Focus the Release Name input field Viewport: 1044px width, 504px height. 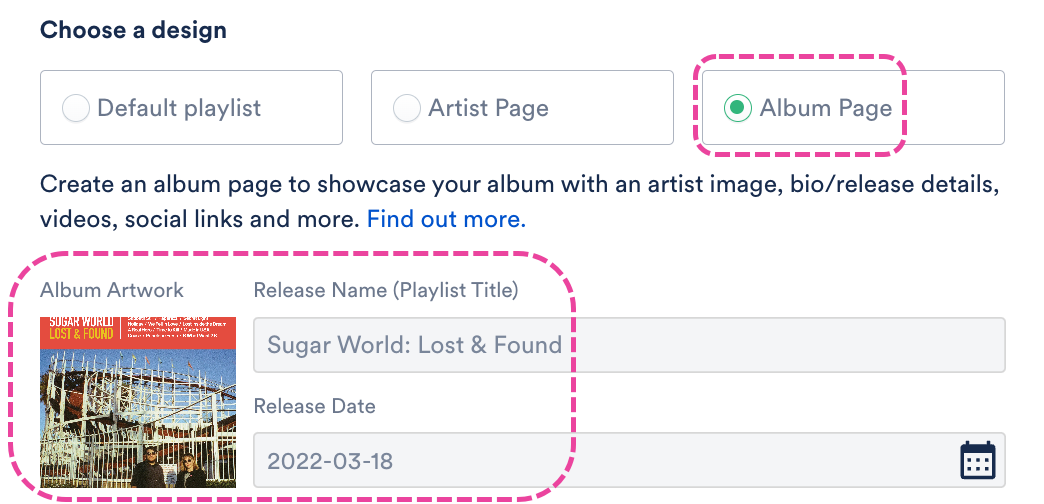pyautogui.click(x=629, y=345)
